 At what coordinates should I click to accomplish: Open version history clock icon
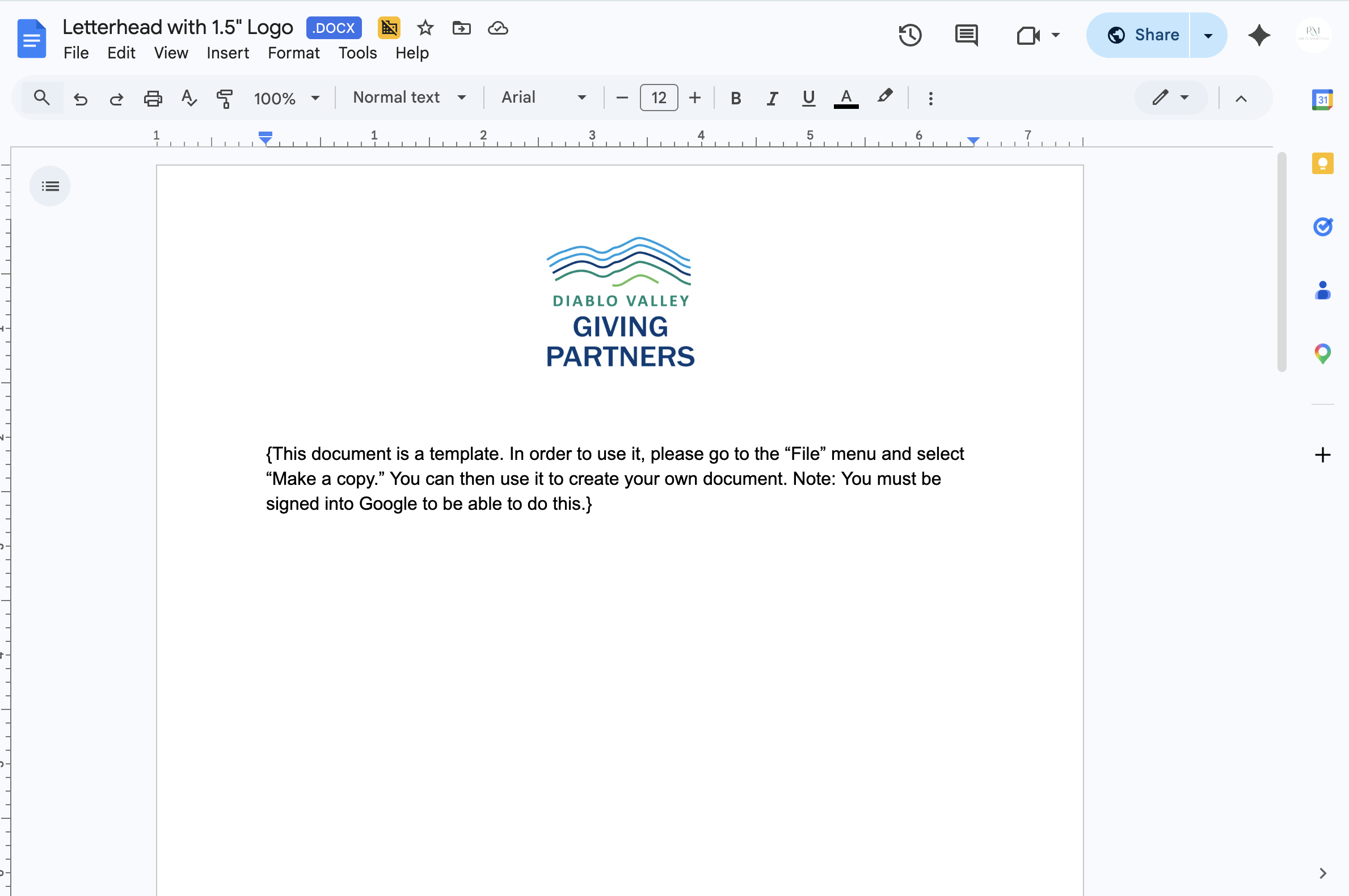click(909, 35)
